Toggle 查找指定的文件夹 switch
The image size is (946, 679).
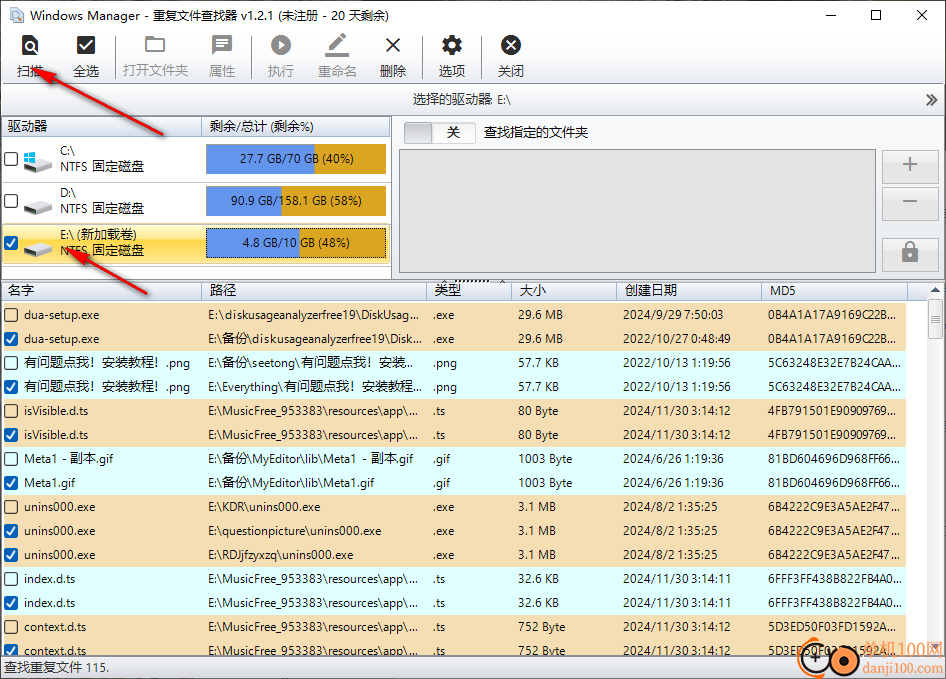tap(440, 133)
